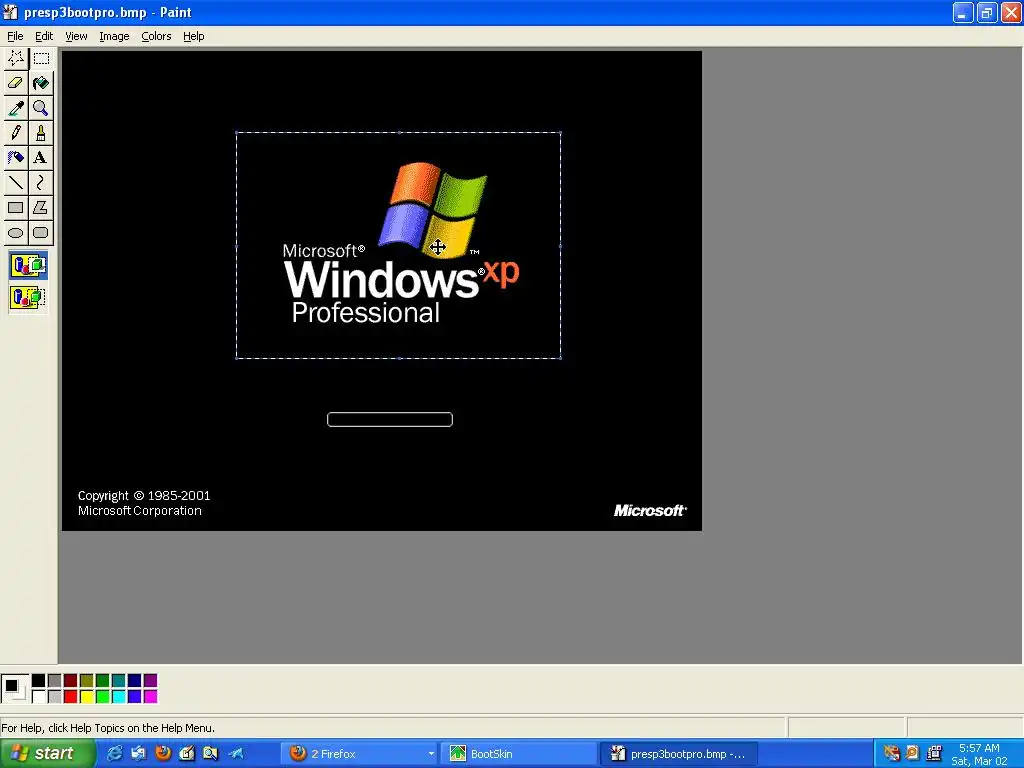
Task: Expand the Firefox taskbar group arrow
Action: (431, 754)
